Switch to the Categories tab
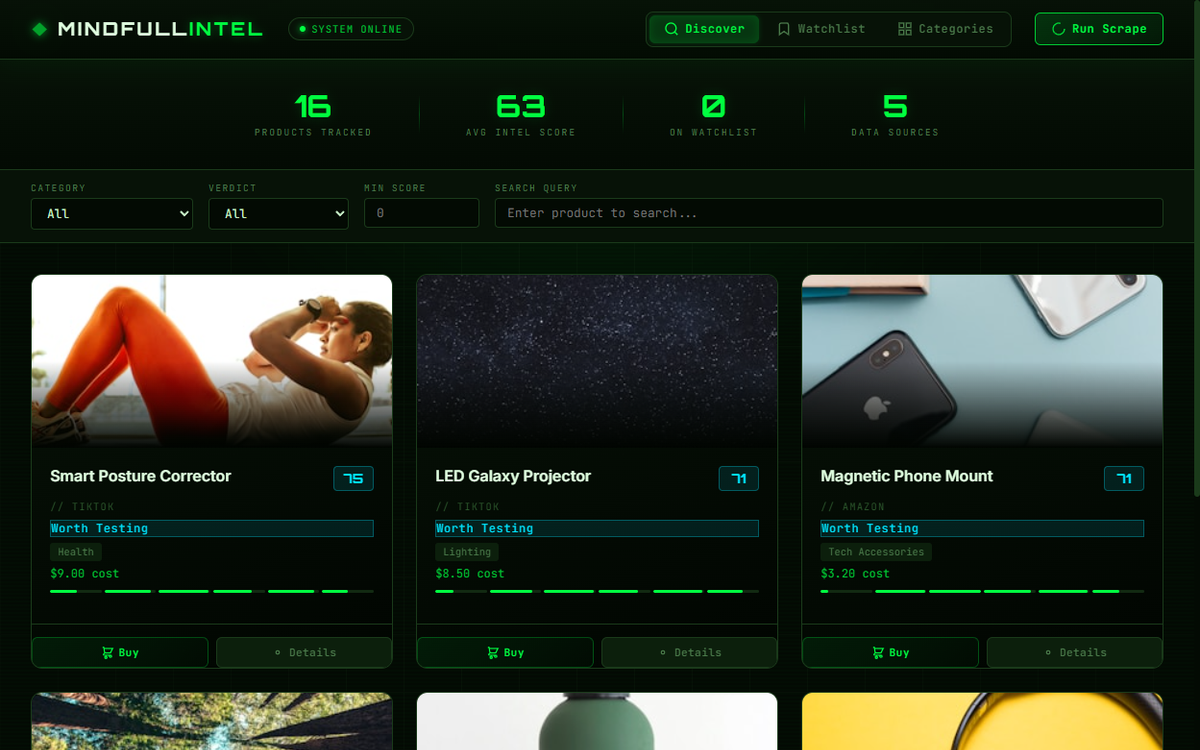1200x750 pixels. point(945,29)
